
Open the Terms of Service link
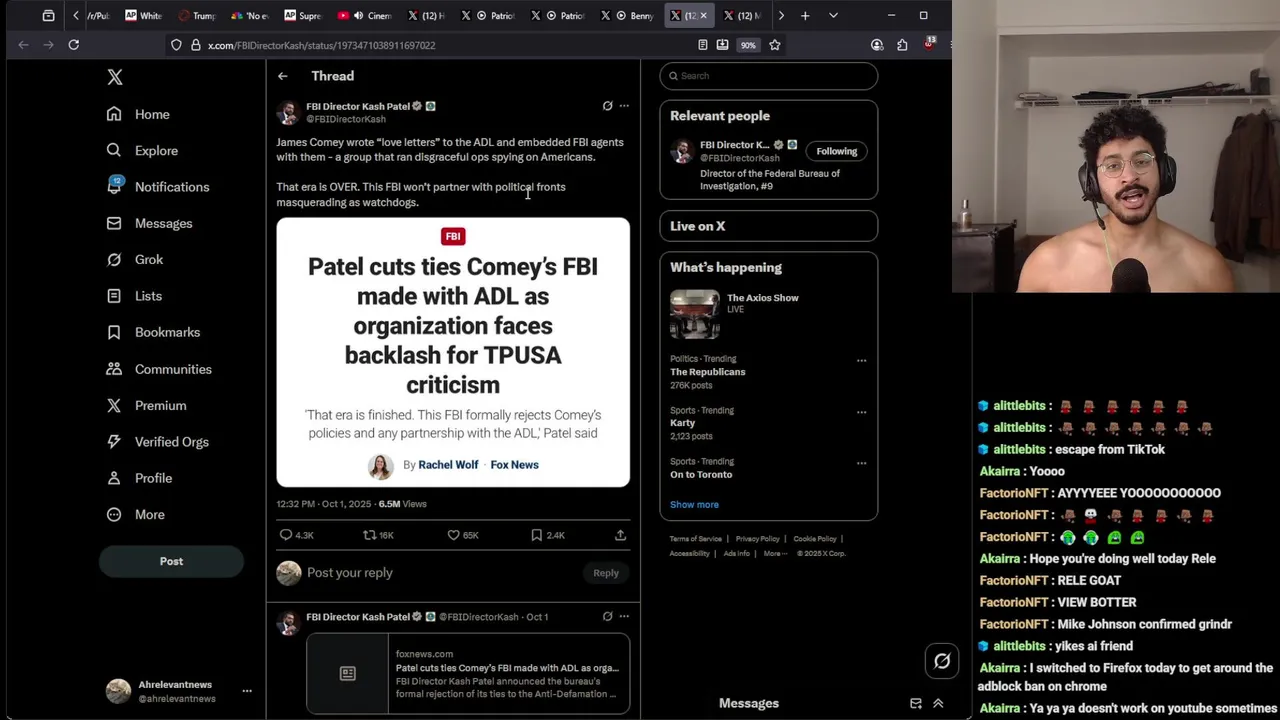click(695, 539)
